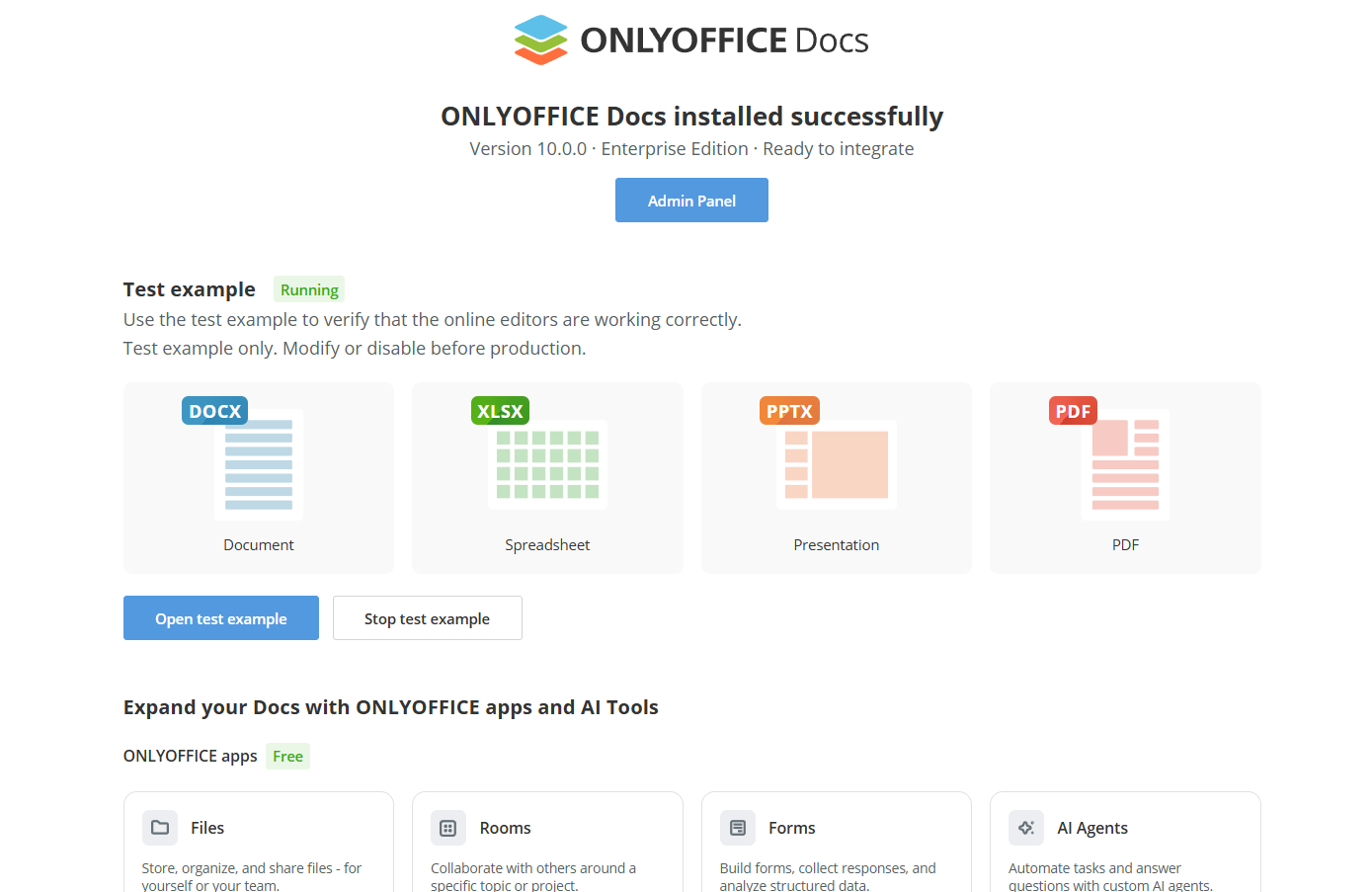Click the ONLYOFFICE Docs logo icon
The image size is (1372, 892).
pyautogui.click(x=541, y=40)
